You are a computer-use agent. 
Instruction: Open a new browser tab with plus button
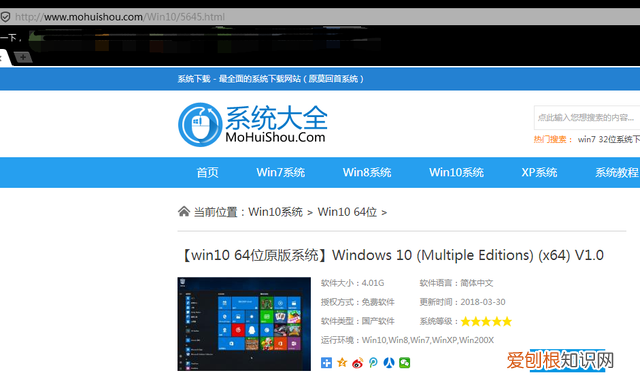pyautogui.click(x=23, y=58)
